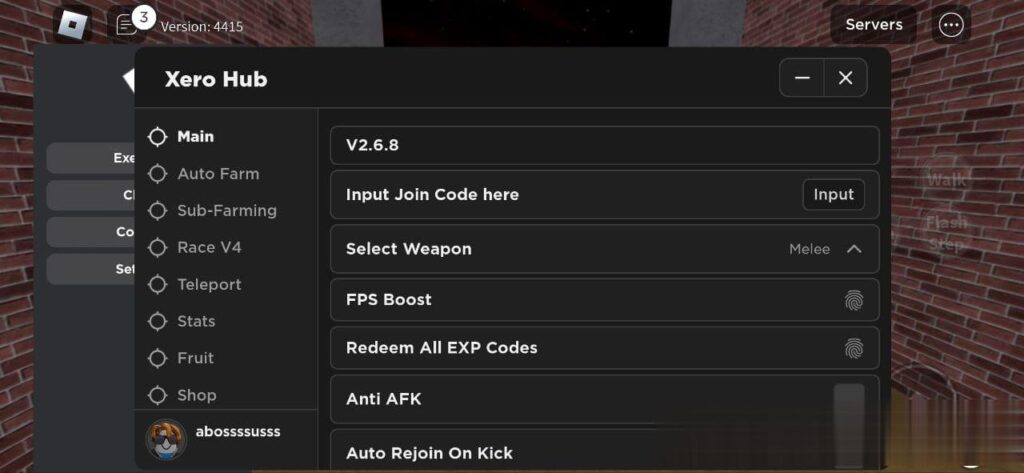Open the Race V4 tab
This screenshot has height=473, width=1024.
click(x=209, y=248)
